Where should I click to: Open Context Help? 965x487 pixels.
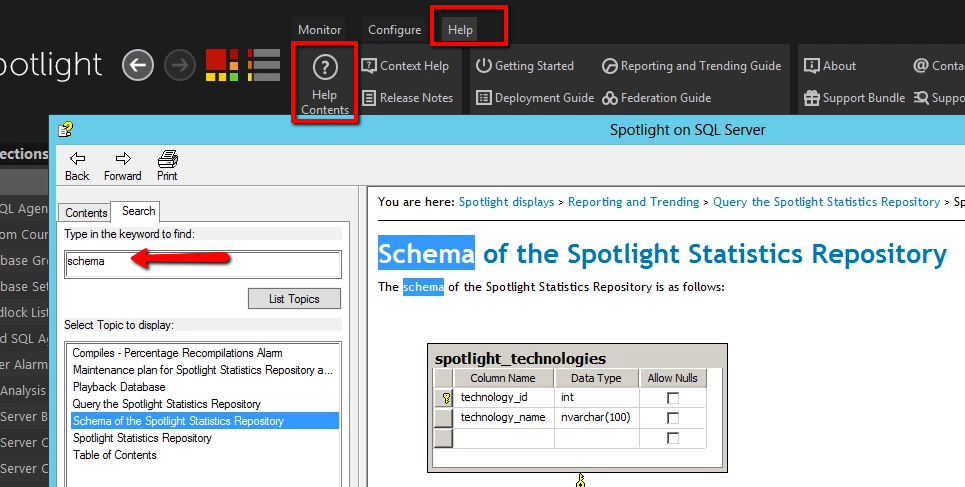(x=405, y=66)
